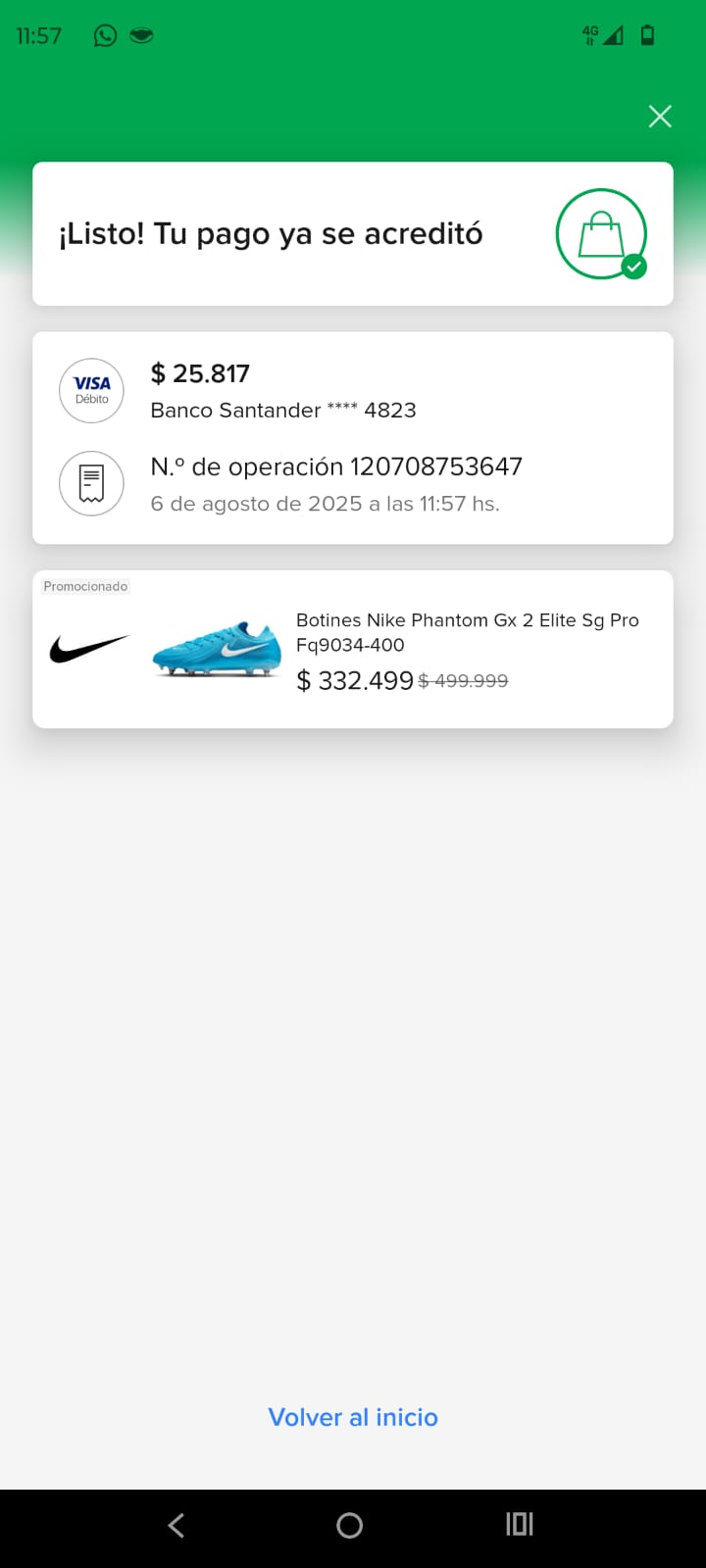
Task: Tap the $ 25.817 payment amount
Action: [200, 373]
